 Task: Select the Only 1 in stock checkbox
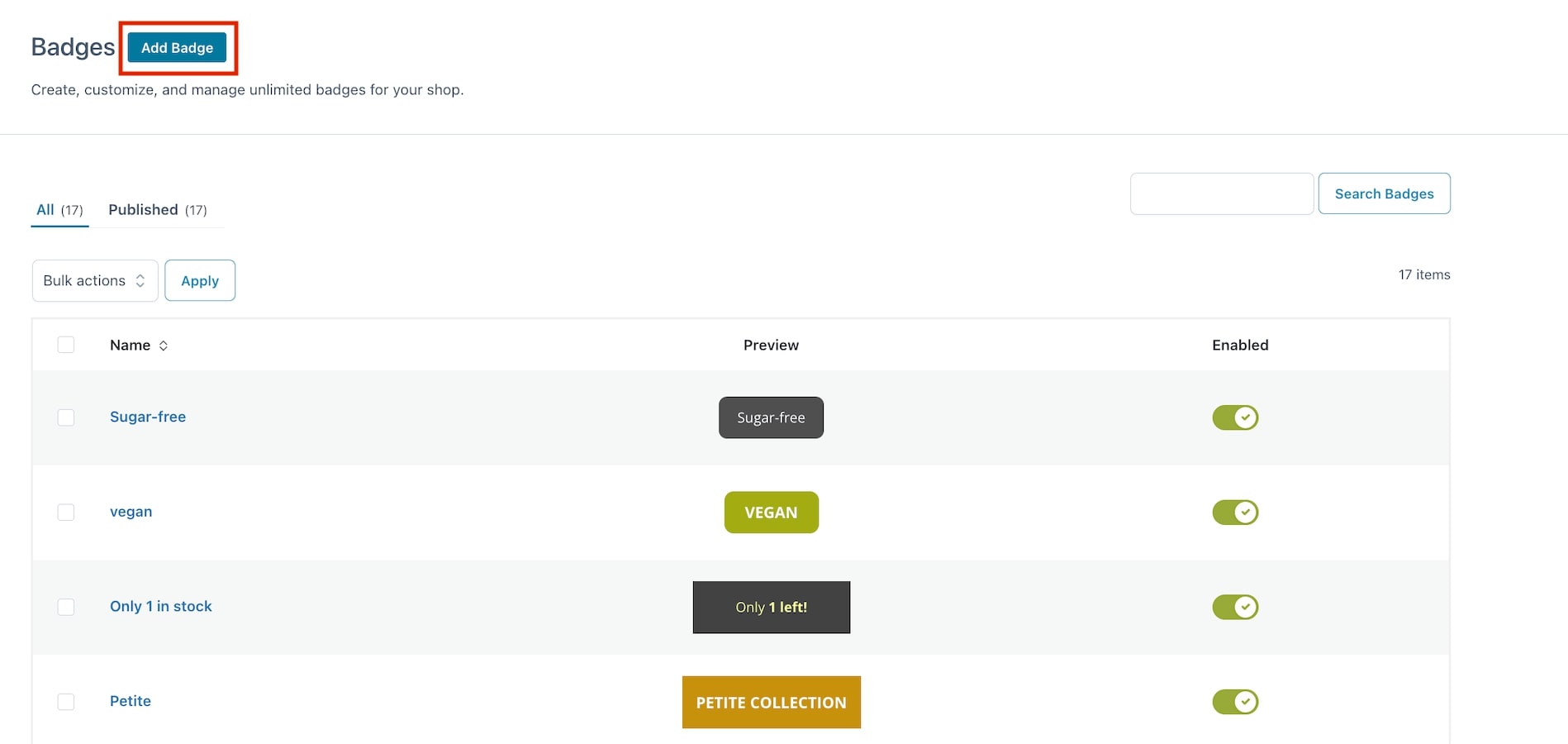(x=66, y=607)
